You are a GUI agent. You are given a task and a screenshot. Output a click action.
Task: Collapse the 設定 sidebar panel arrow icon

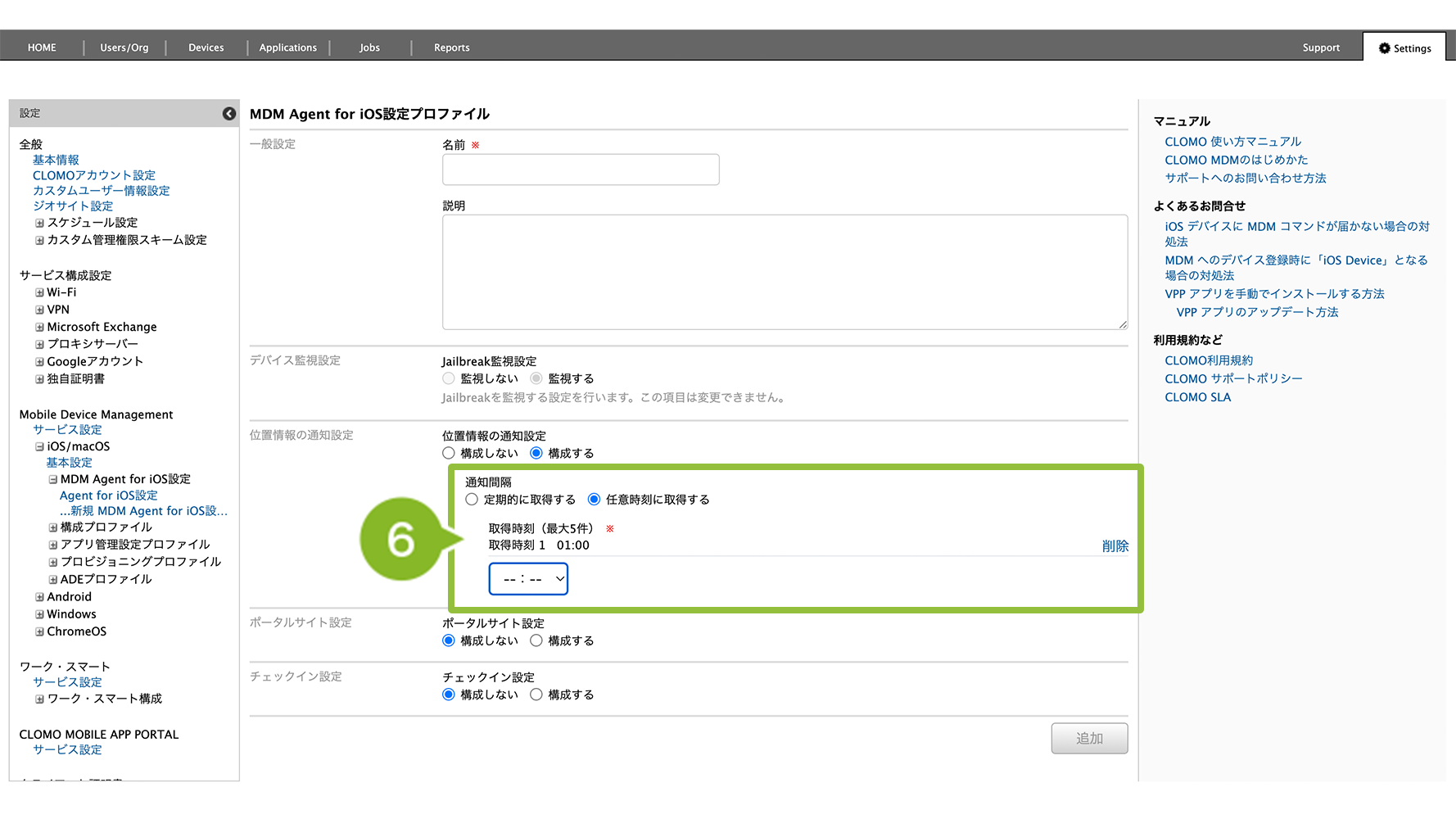pos(229,114)
